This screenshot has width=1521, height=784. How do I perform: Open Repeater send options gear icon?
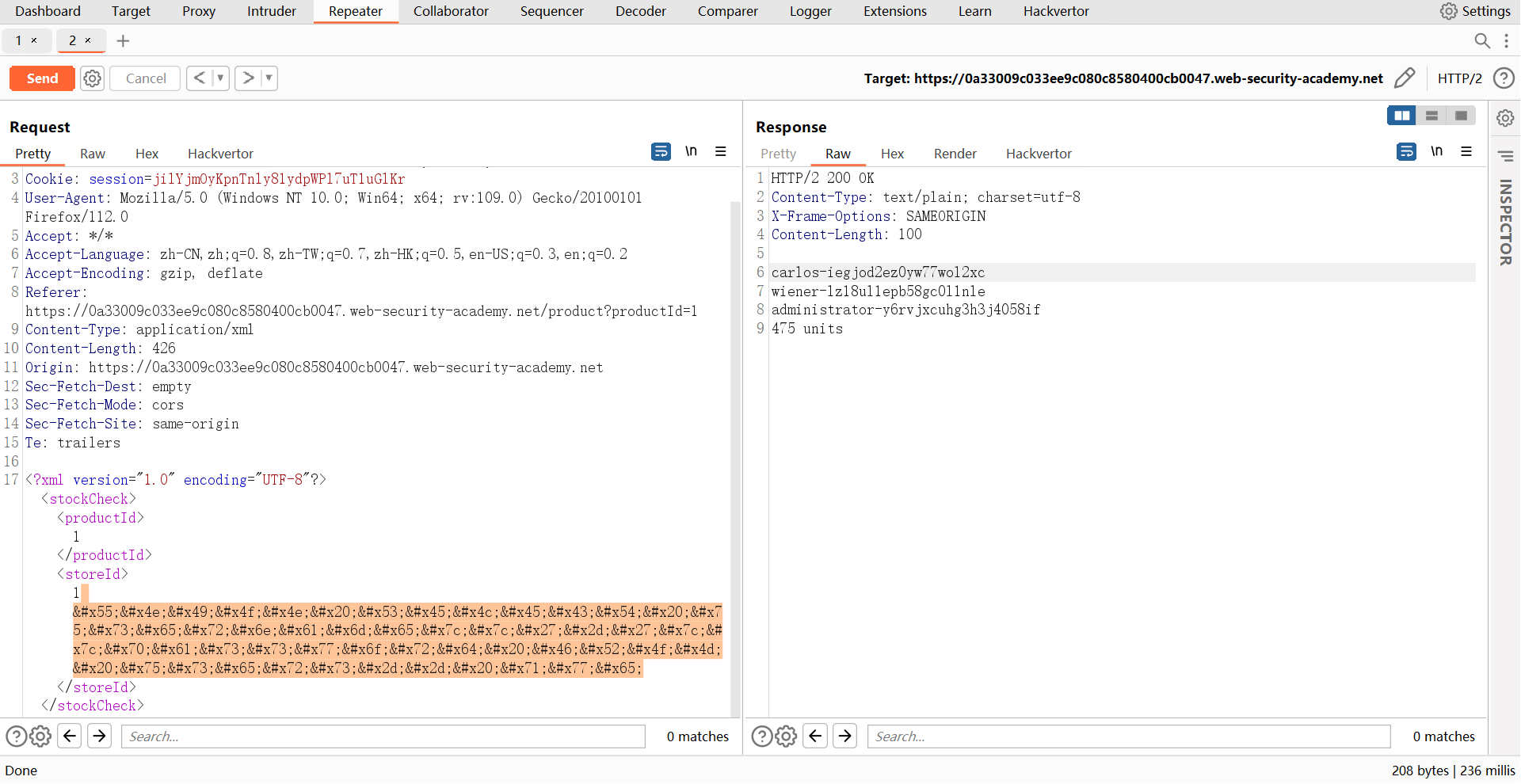(x=93, y=78)
